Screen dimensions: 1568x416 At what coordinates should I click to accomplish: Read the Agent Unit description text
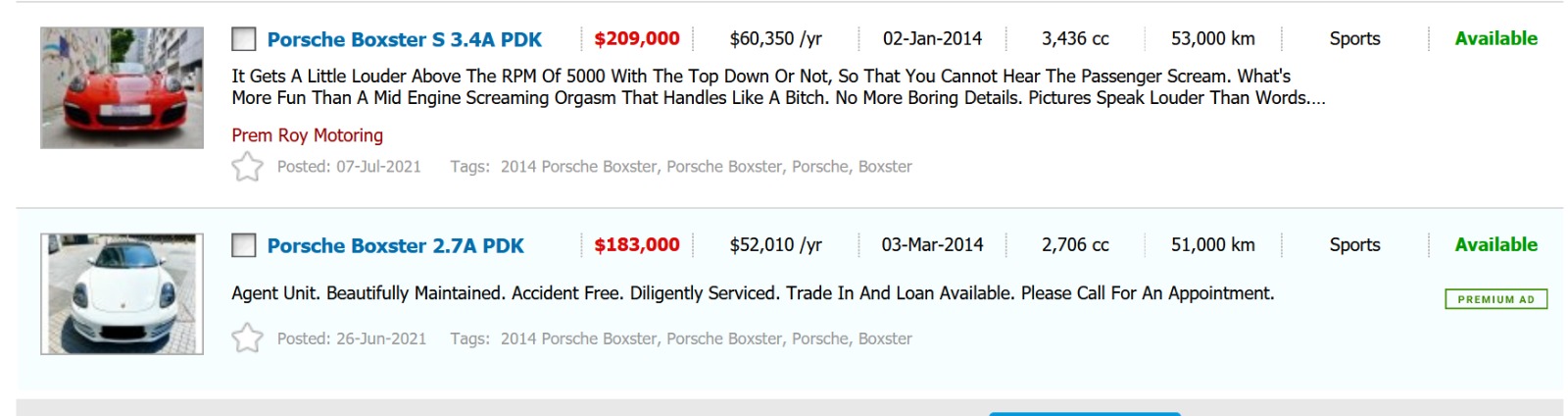tap(752, 293)
